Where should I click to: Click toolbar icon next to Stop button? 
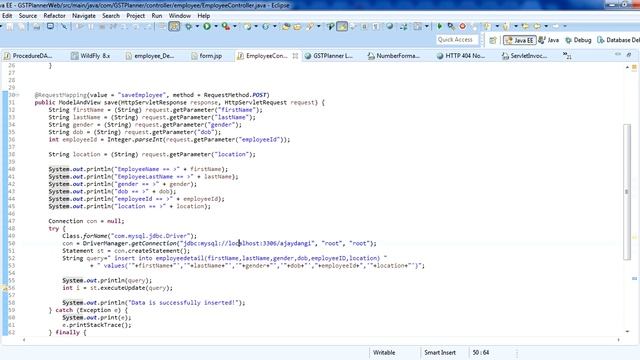pyautogui.click(x=474, y=27)
